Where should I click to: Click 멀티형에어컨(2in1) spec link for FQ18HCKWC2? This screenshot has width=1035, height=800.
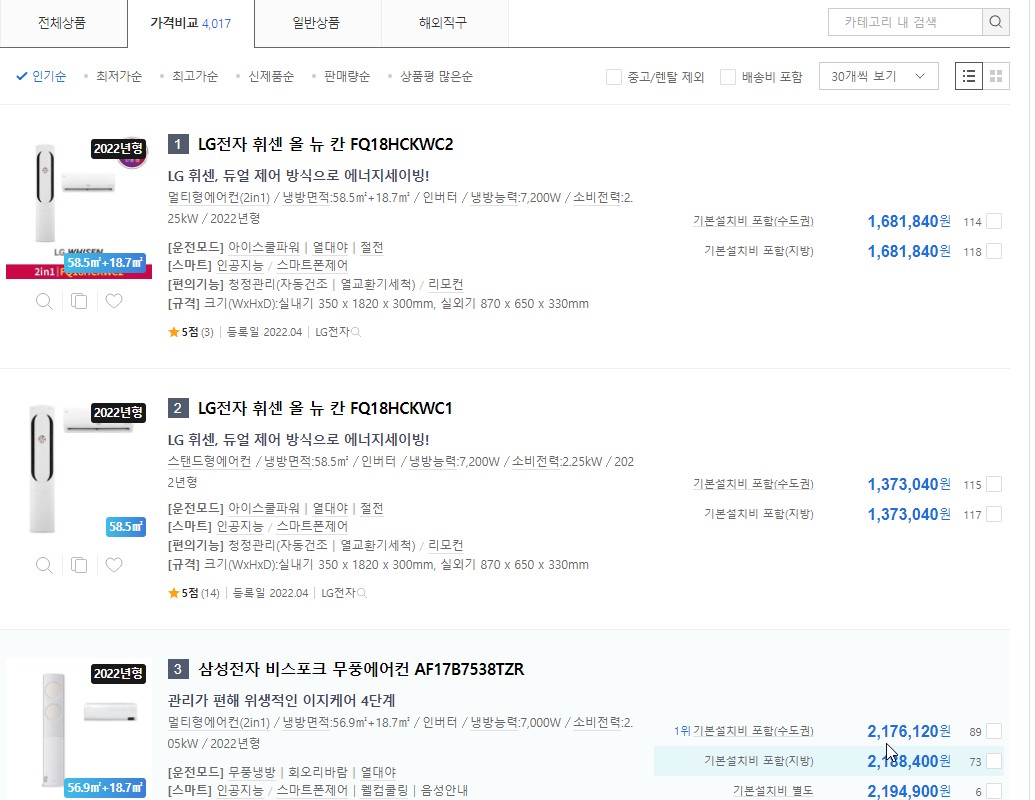click(219, 197)
